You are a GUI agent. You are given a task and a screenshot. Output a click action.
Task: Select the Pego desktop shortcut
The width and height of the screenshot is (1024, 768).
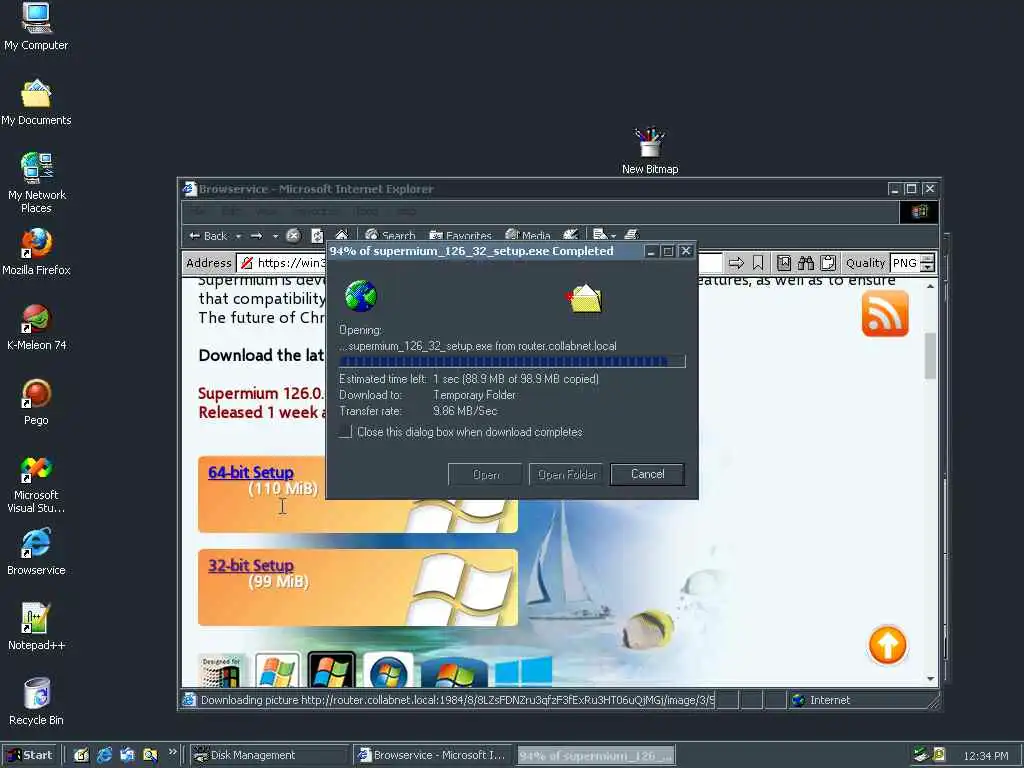(36, 402)
